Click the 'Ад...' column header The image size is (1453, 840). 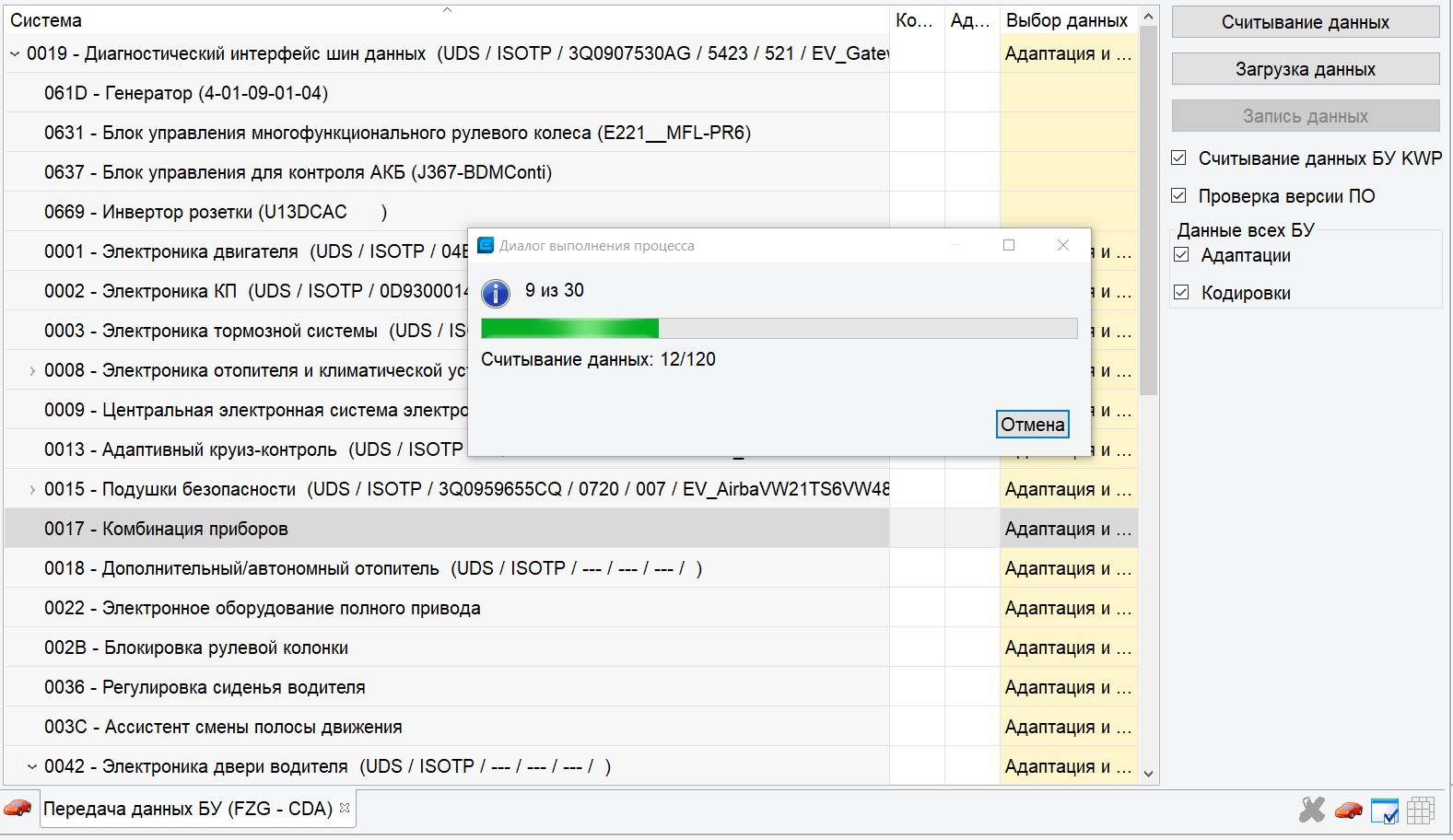972,20
